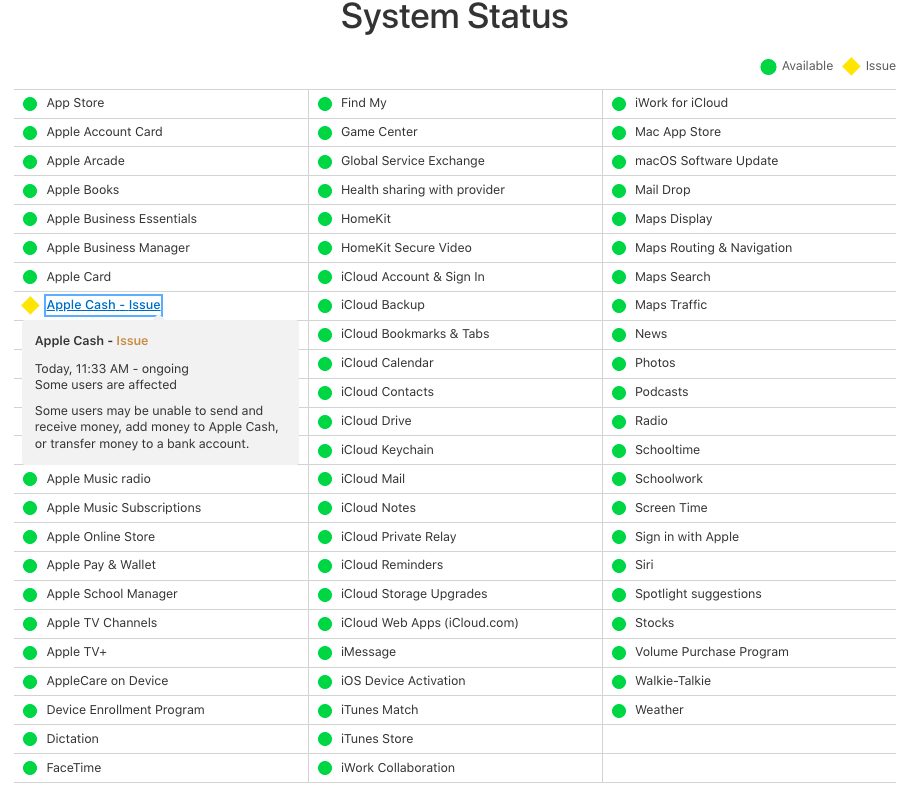Click the green status dot beside App Store
This screenshot has height=786, width=909.
[30, 103]
